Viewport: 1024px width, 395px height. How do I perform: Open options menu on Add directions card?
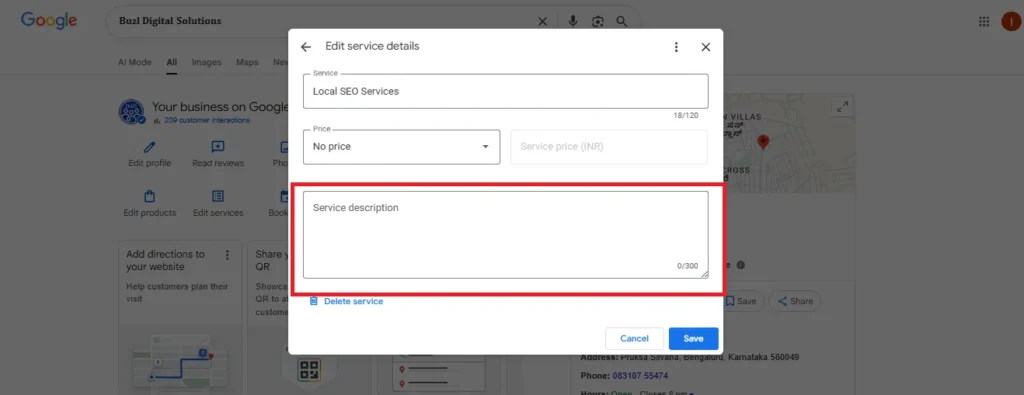(x=227, y=255)
